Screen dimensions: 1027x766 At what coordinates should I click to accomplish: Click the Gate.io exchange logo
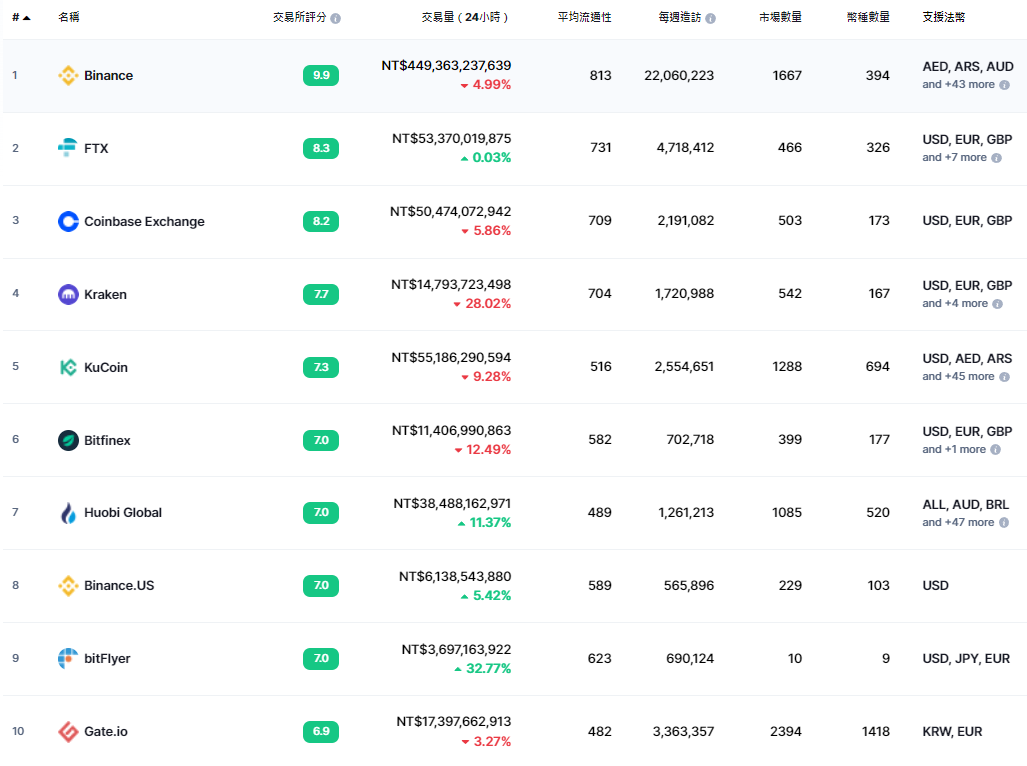[x=68, y=731]
